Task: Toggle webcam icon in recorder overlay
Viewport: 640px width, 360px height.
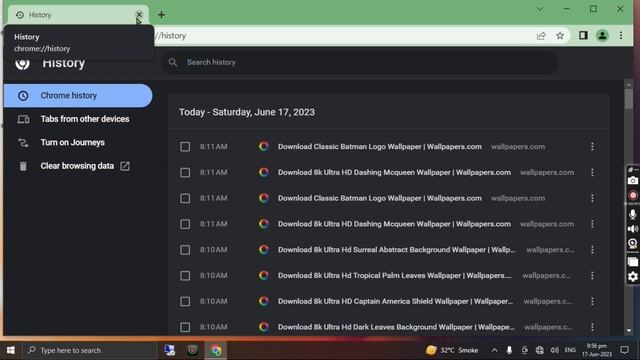Action: (633, 244)
